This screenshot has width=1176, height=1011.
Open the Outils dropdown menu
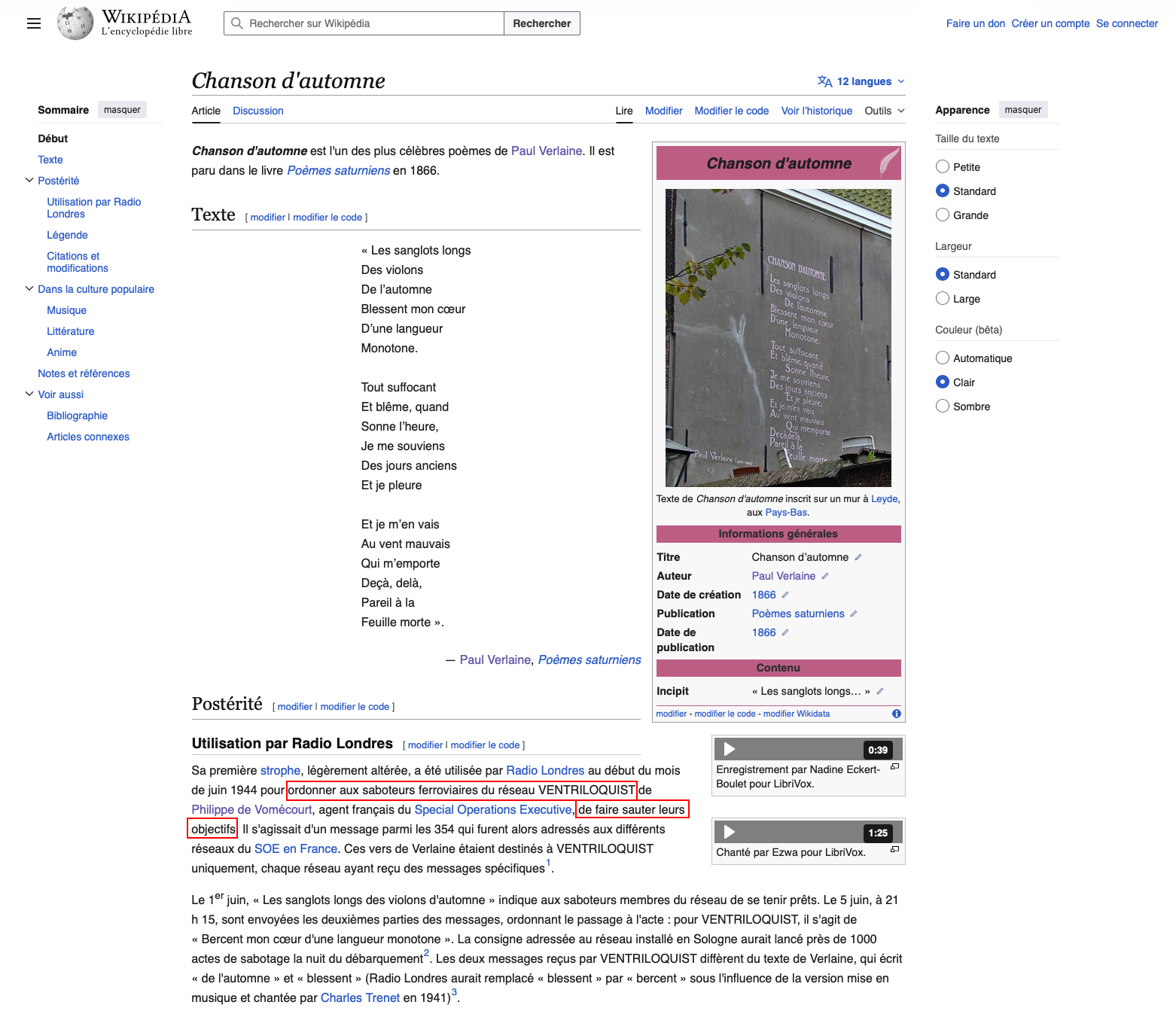[x=885, y=111]
